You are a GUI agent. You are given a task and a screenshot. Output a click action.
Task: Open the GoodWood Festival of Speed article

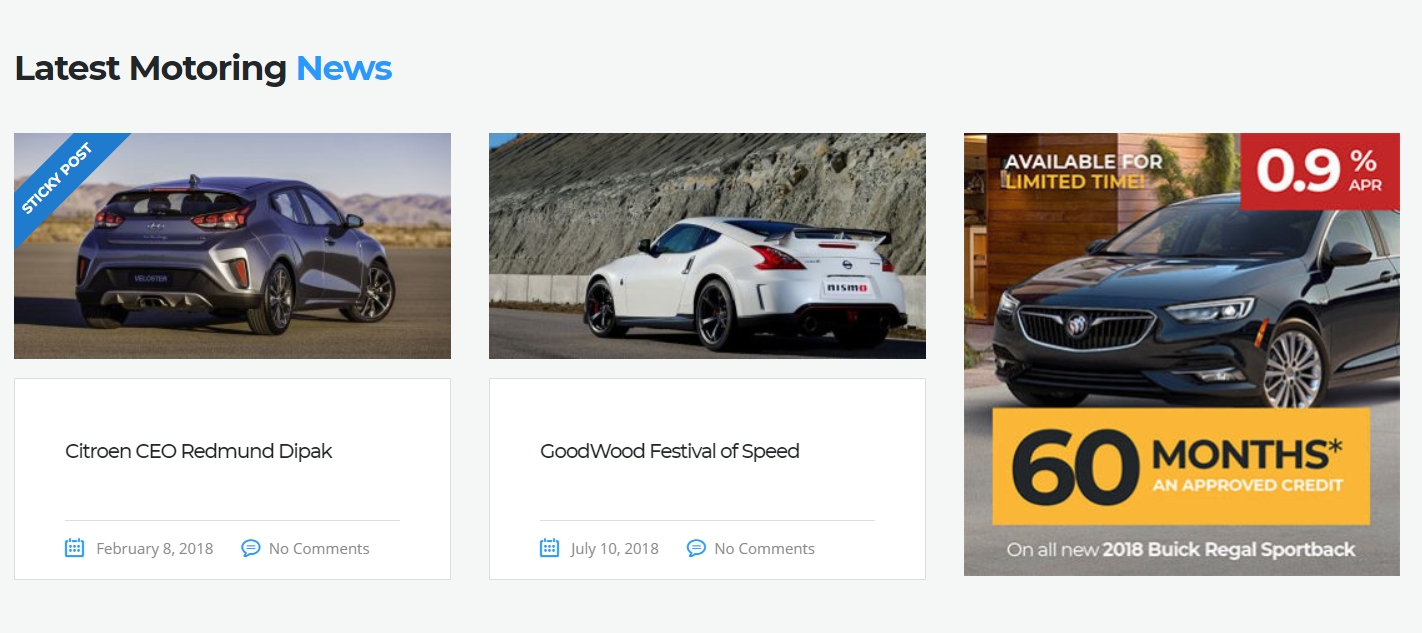click(669, 451)
